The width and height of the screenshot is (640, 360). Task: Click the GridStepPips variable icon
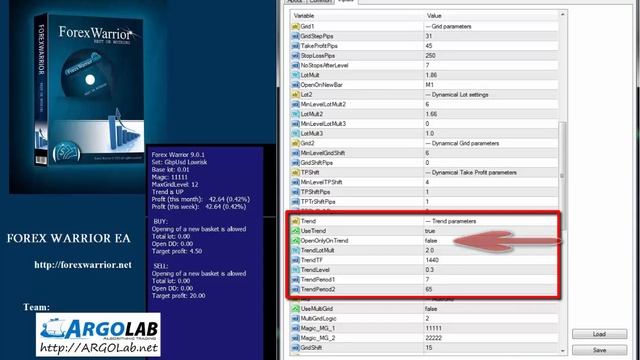coord(295,36)
